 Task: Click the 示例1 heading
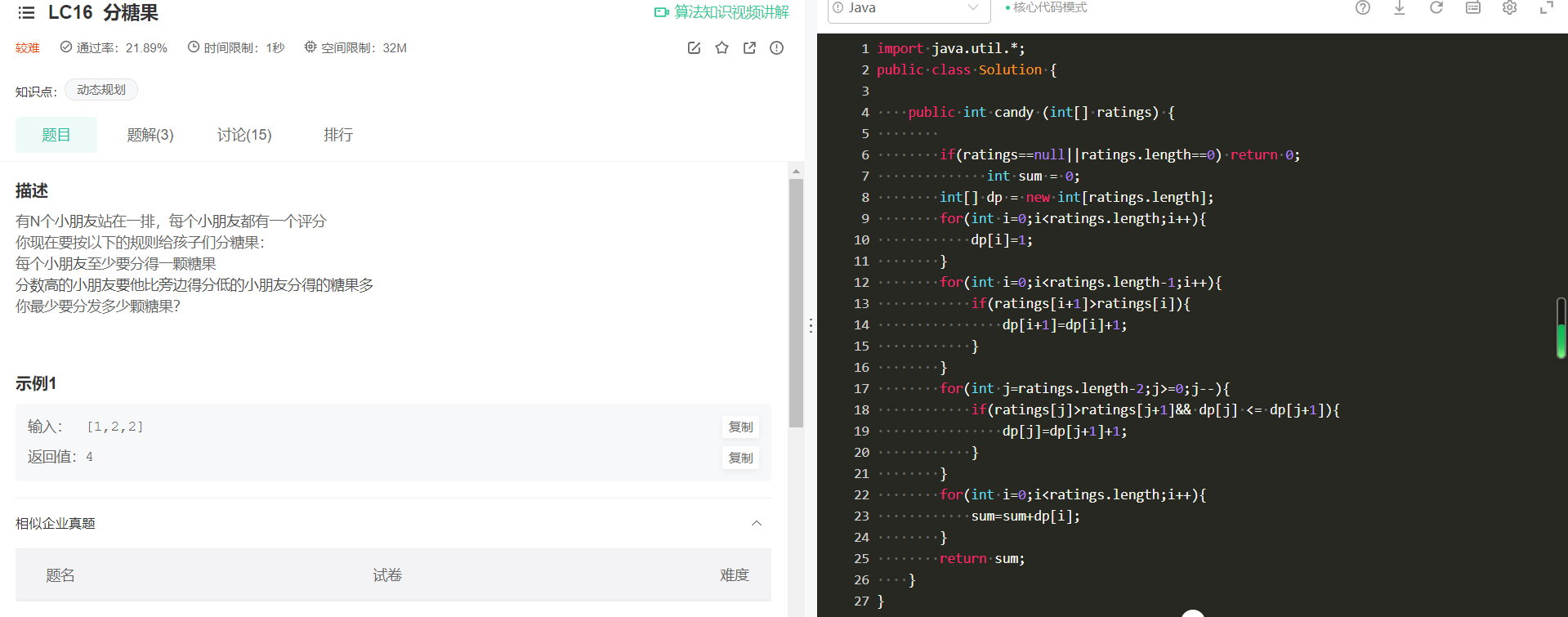[36, 383]
